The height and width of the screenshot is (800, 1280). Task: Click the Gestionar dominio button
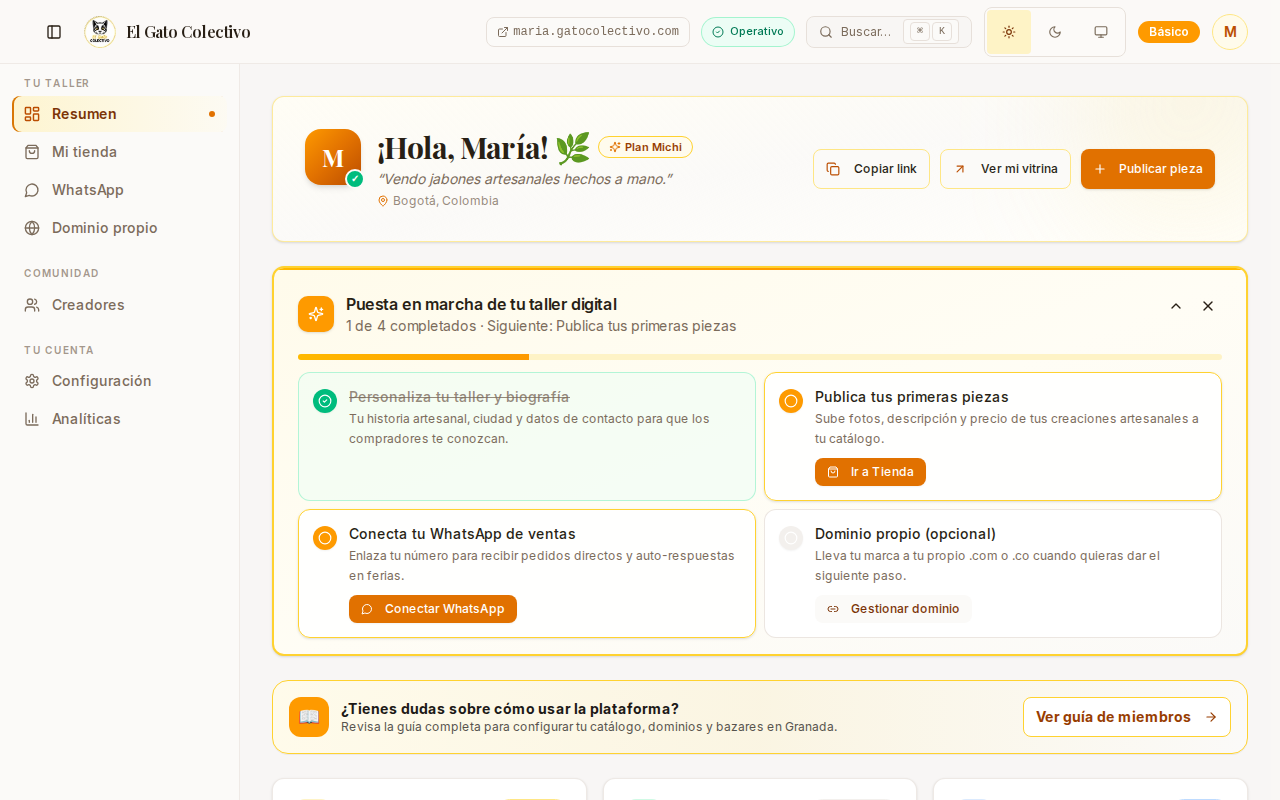tap(893, 609)
